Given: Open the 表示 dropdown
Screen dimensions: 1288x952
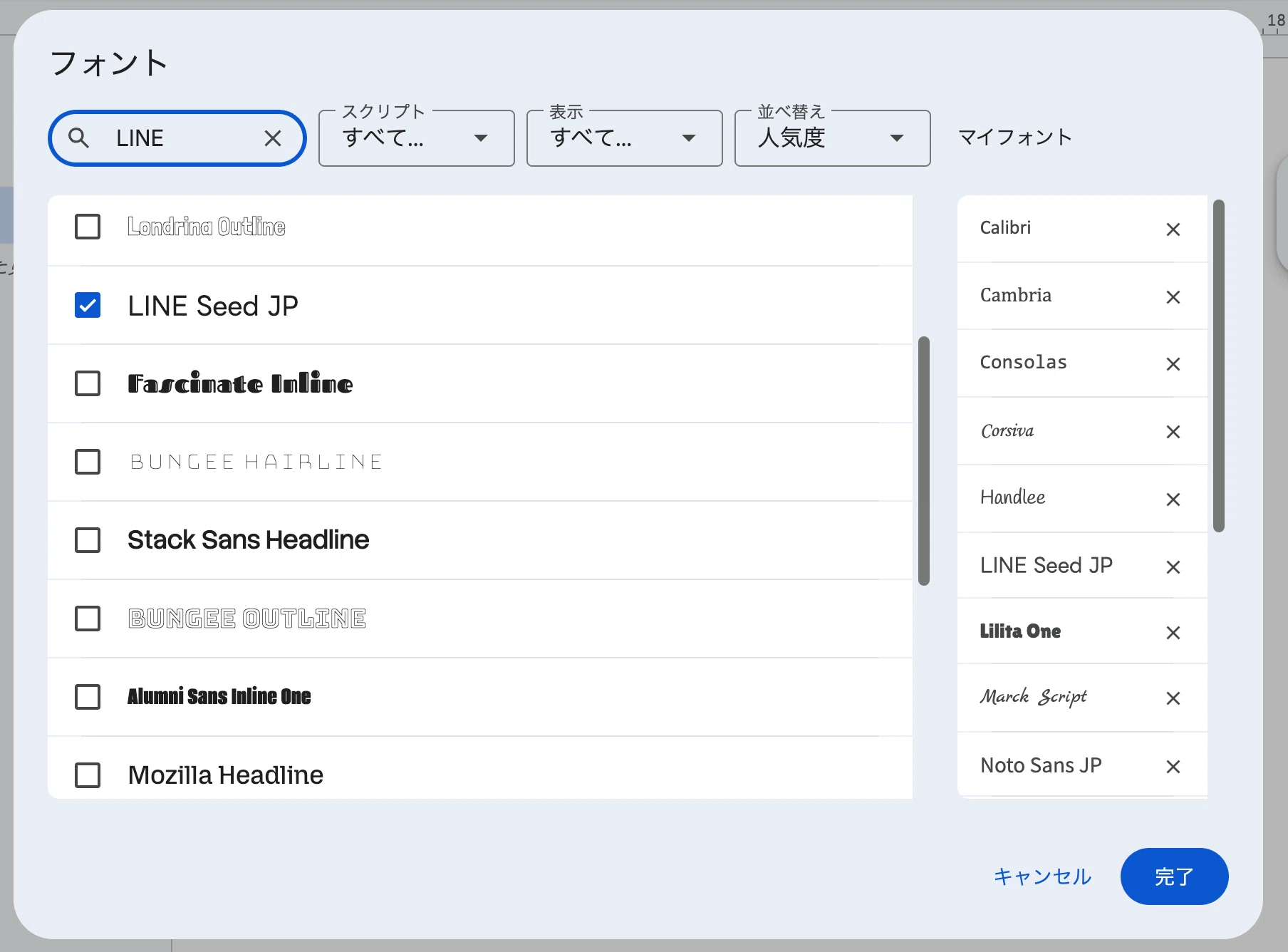Looking at the screenshot, I should click(625, 138).
